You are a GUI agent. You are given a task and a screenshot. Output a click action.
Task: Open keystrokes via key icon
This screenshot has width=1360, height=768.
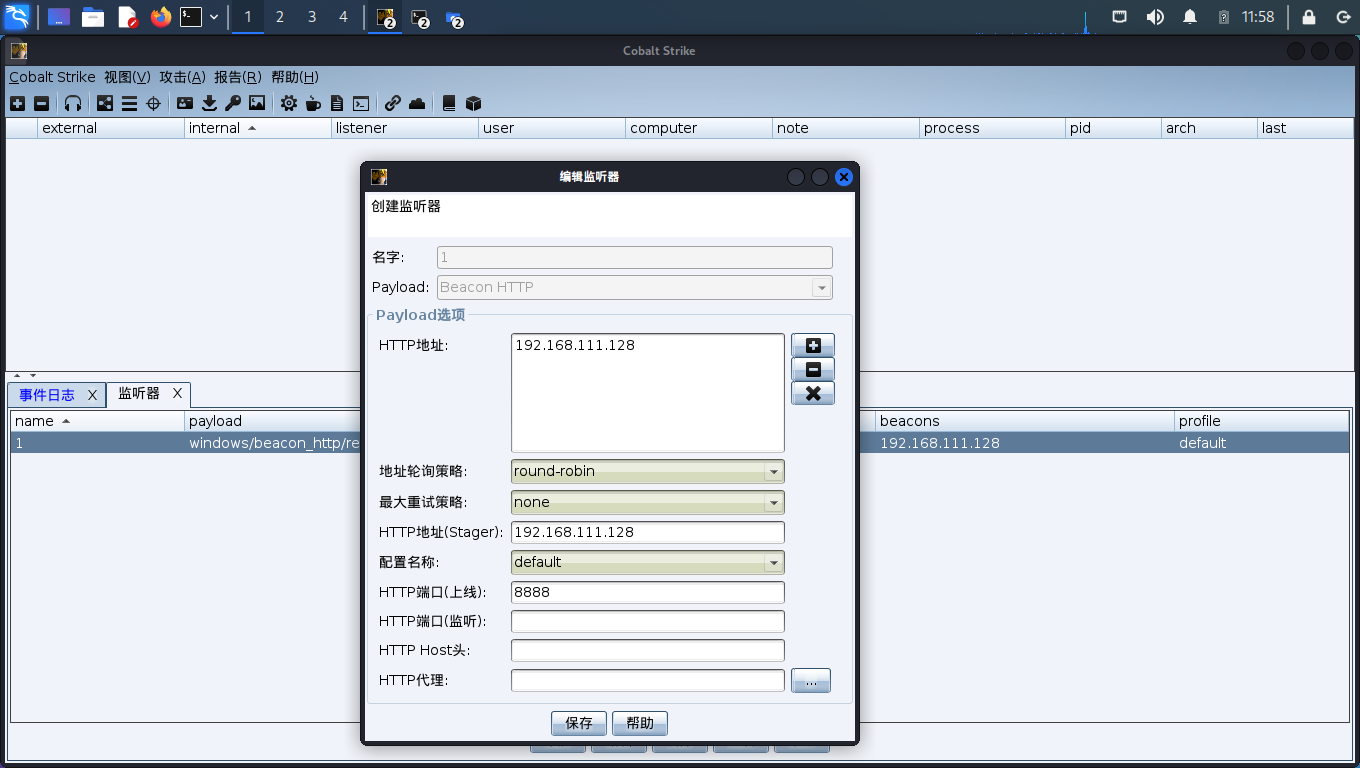(233, 103)
